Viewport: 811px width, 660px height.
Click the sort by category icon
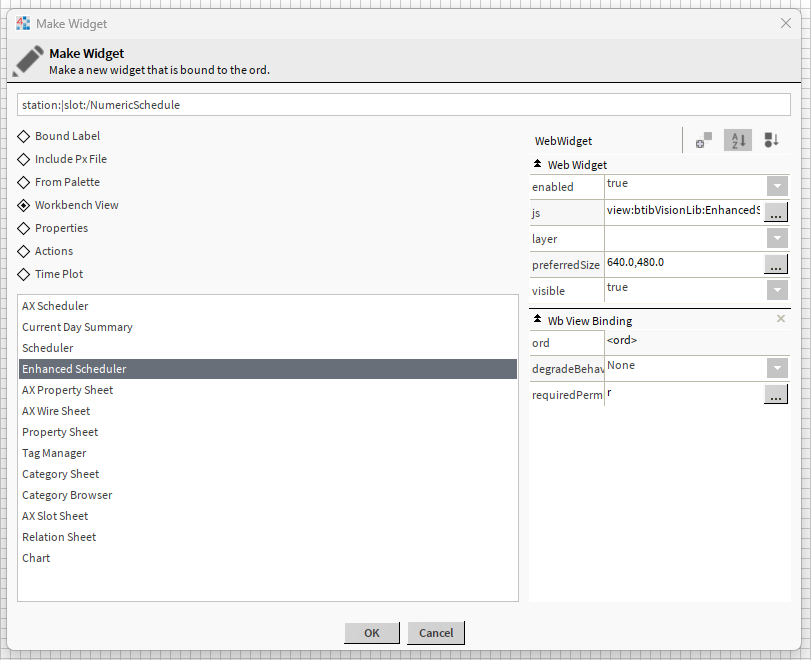(771, 141)
